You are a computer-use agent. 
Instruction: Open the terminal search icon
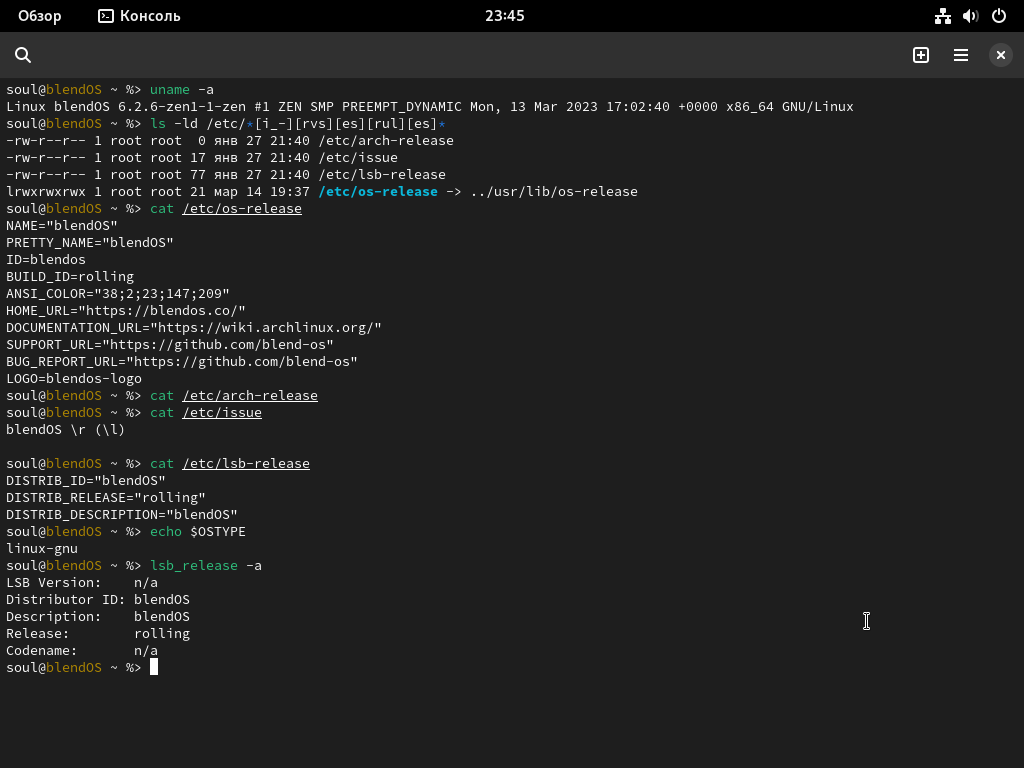[23, 55]
